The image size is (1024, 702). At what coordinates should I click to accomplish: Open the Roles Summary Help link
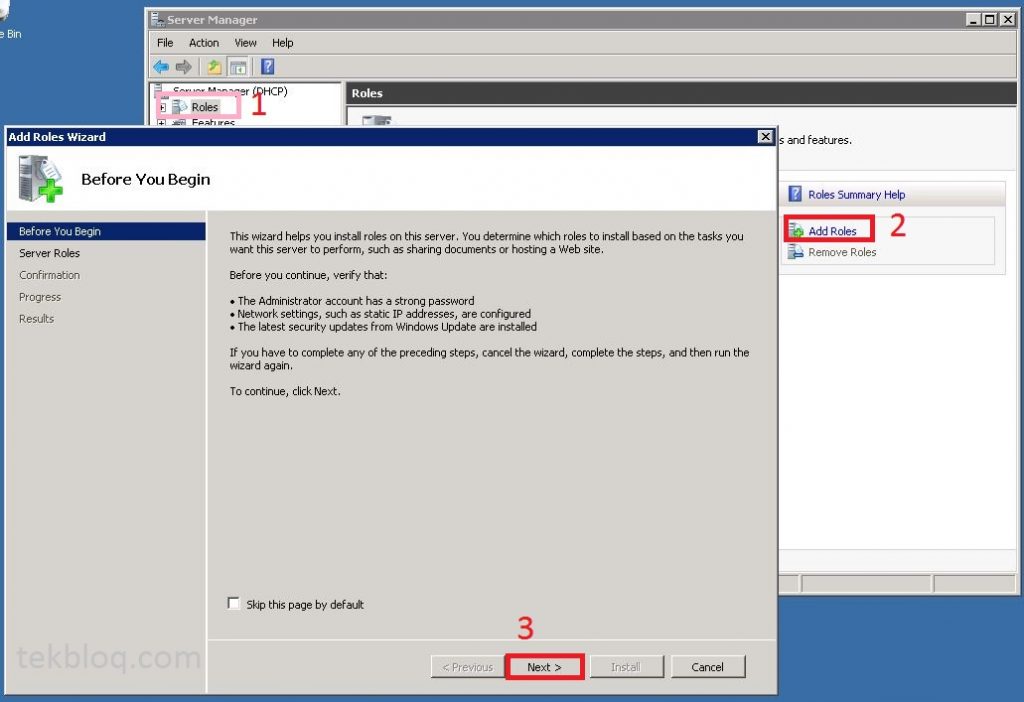(856, 195)
